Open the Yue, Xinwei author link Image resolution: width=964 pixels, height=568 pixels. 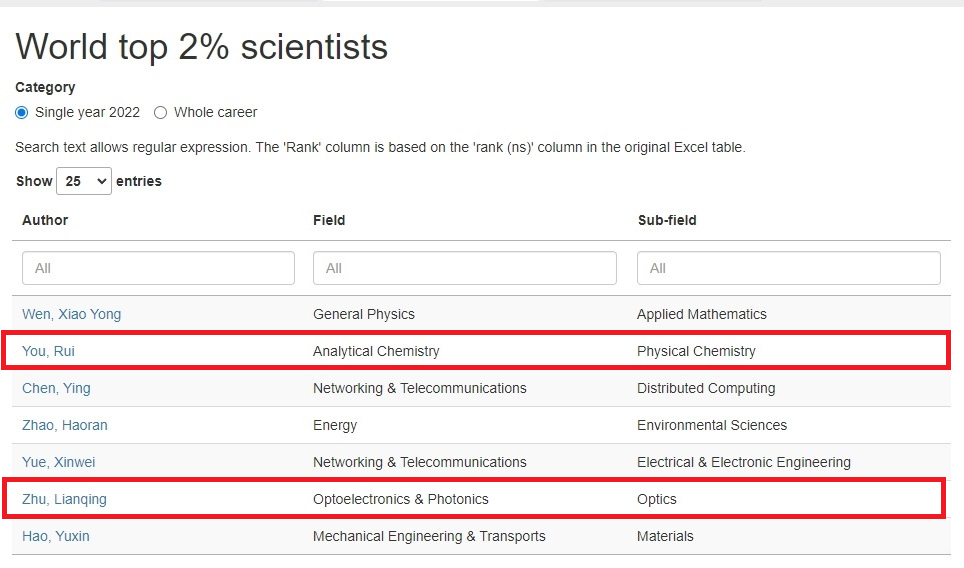point(58,462)
